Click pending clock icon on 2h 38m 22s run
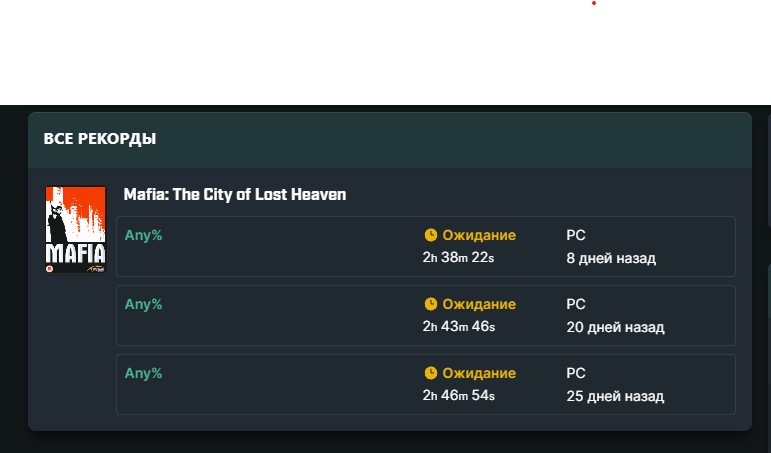 [x=431, y=235]
